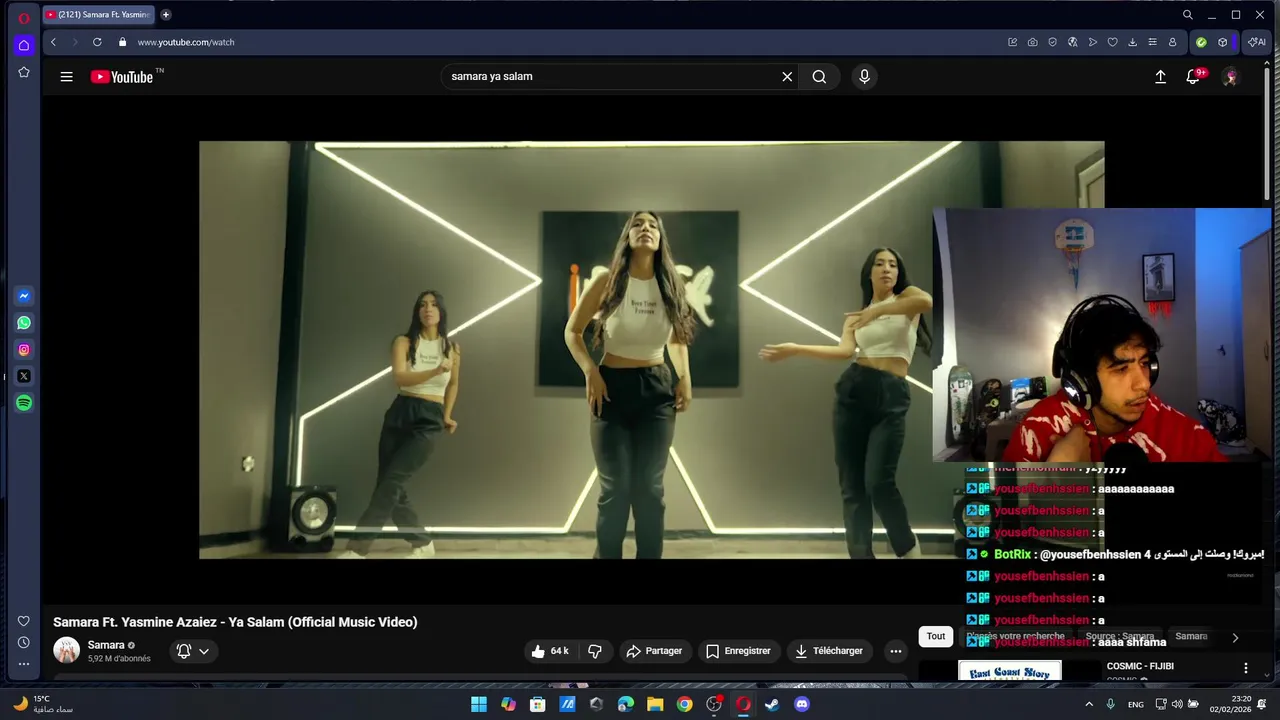Image resolution: width=1280 pixels, height=720 pixels.
Task: Select the 'Source : Samara' chip
Action: point(1120,636)
